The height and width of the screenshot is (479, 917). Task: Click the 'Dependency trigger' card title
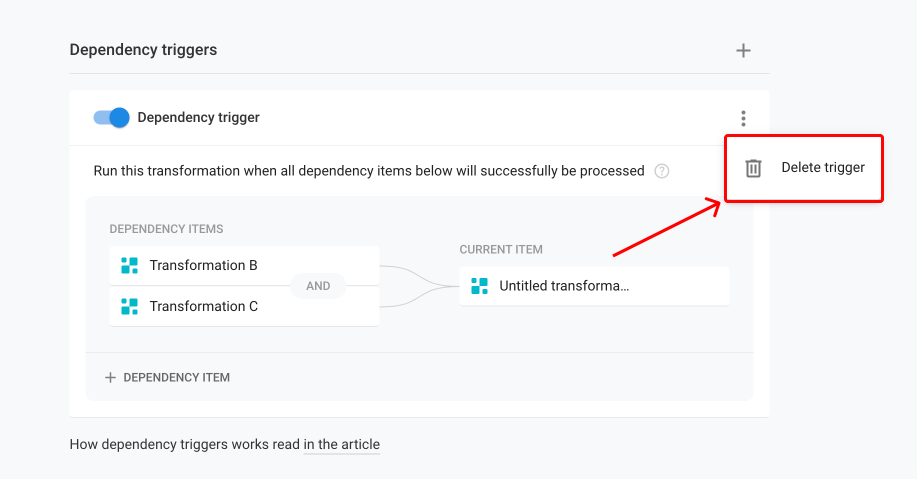point(198,118)
